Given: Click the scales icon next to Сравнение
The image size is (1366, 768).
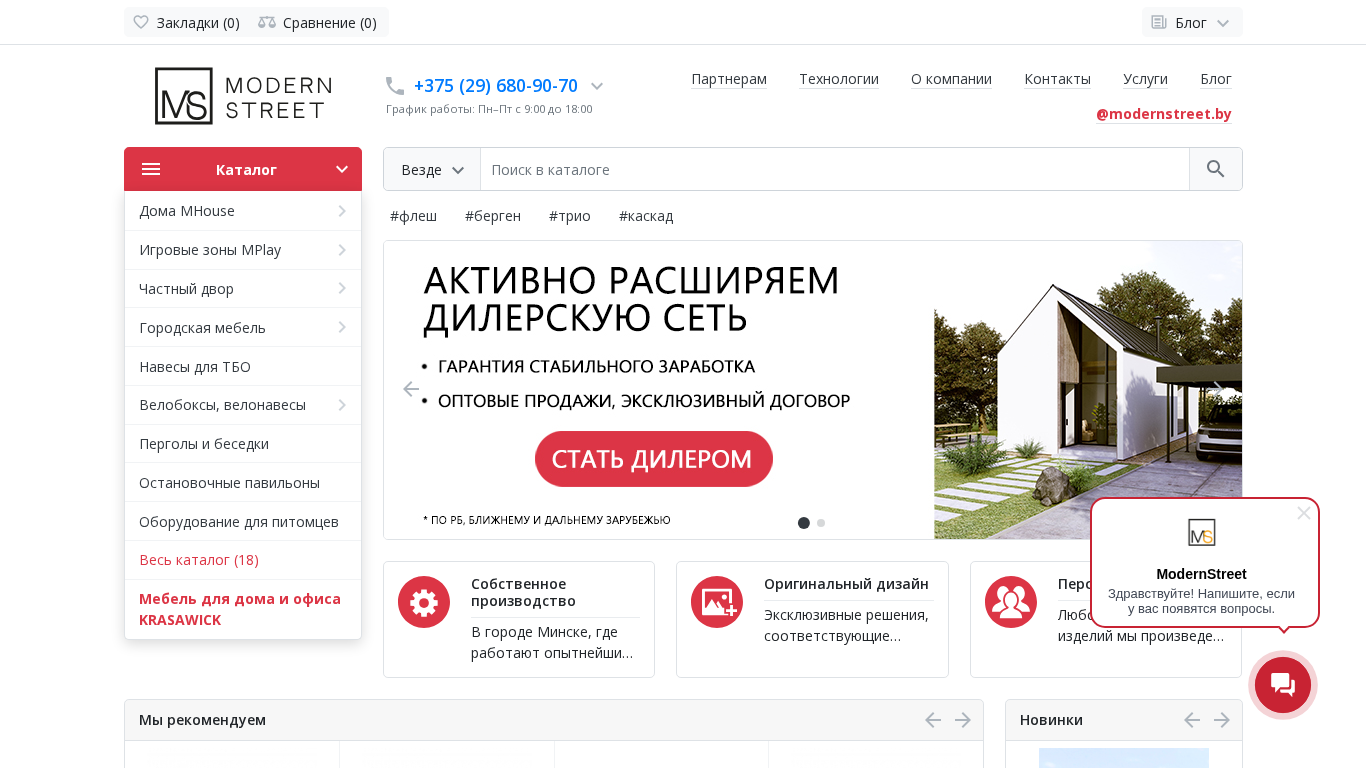Looking at the screenshot, I should pos(267,22).
